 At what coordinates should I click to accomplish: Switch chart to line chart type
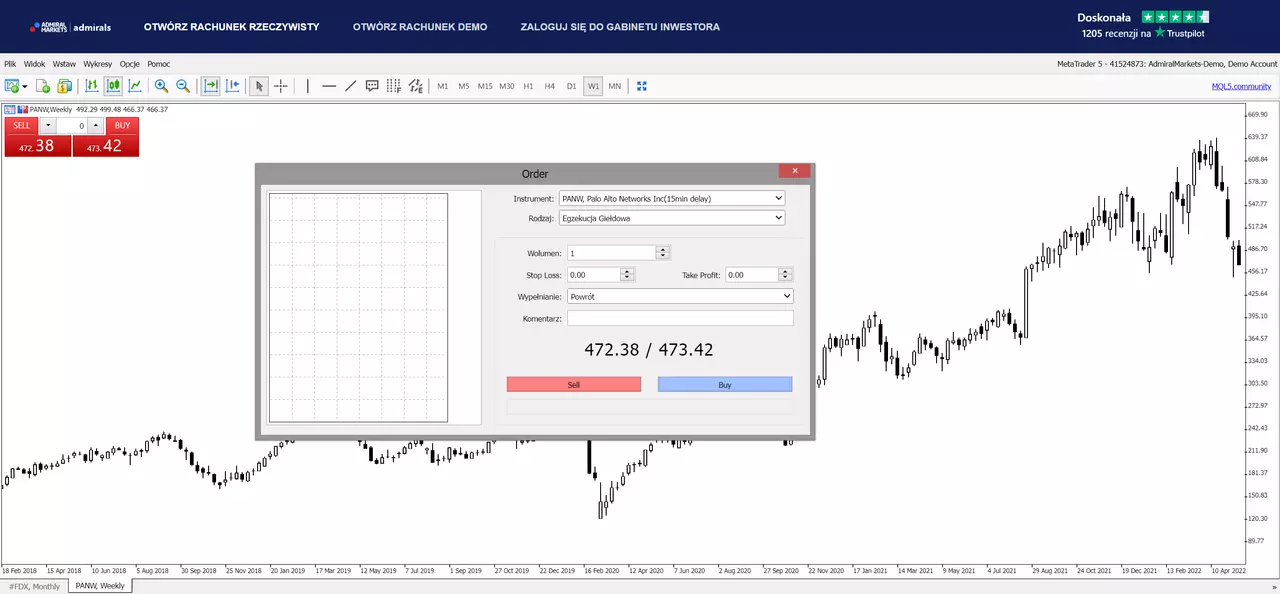click(135, 86)
